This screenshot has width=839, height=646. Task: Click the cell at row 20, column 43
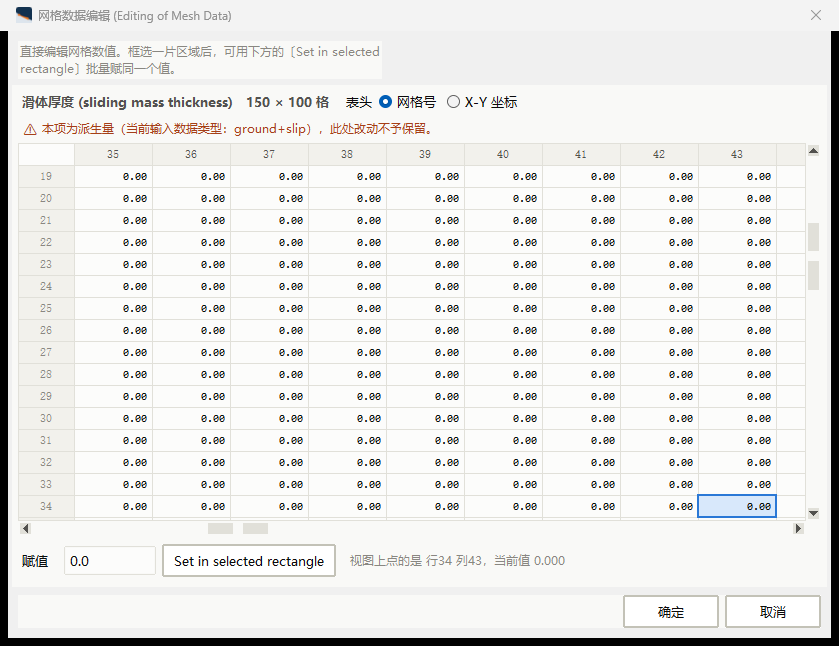pos(737,198)
